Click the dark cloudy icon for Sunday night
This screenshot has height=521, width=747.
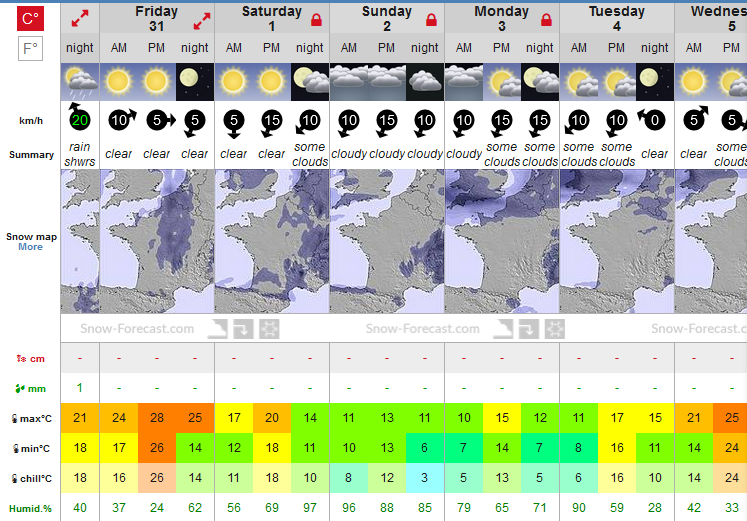click(425, 82)
